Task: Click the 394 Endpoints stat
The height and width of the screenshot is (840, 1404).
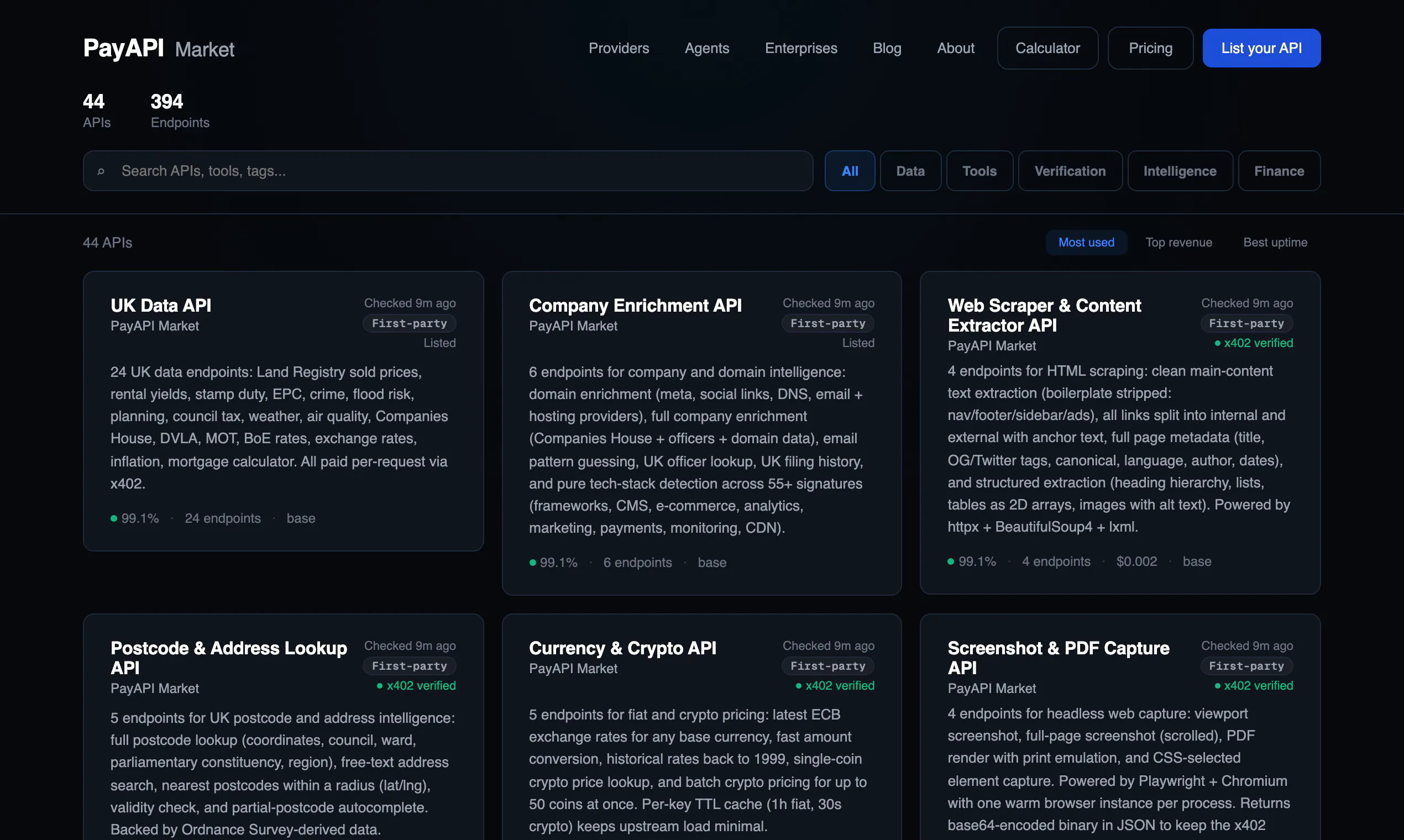Action: [x=180, y=111]
